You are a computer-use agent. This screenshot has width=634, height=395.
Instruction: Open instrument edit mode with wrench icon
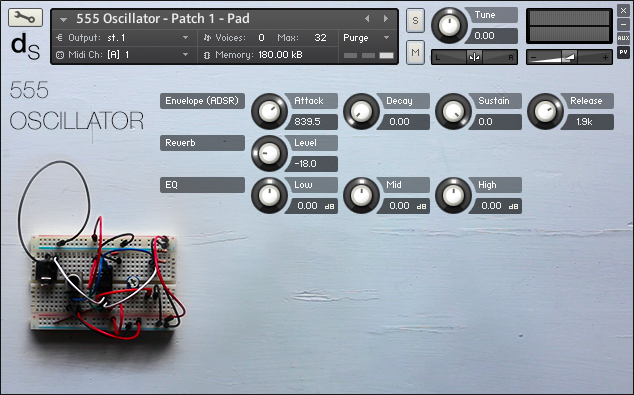[25, 17]
